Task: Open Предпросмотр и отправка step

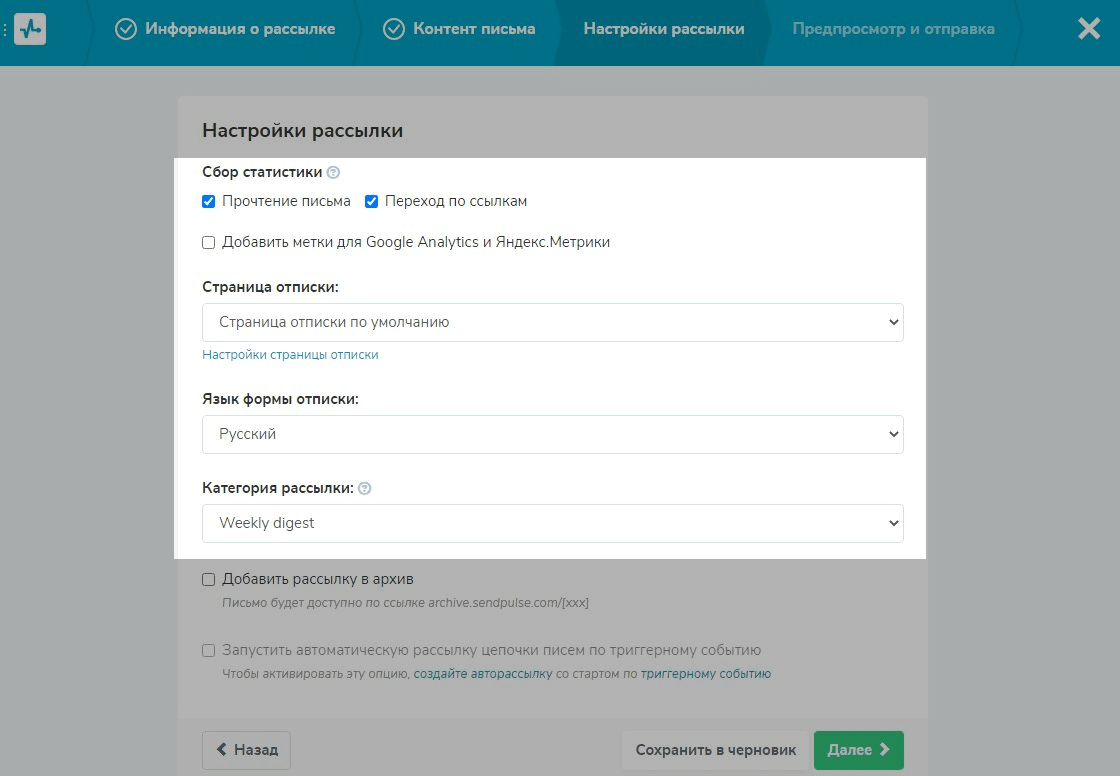Action: [893, 29]
